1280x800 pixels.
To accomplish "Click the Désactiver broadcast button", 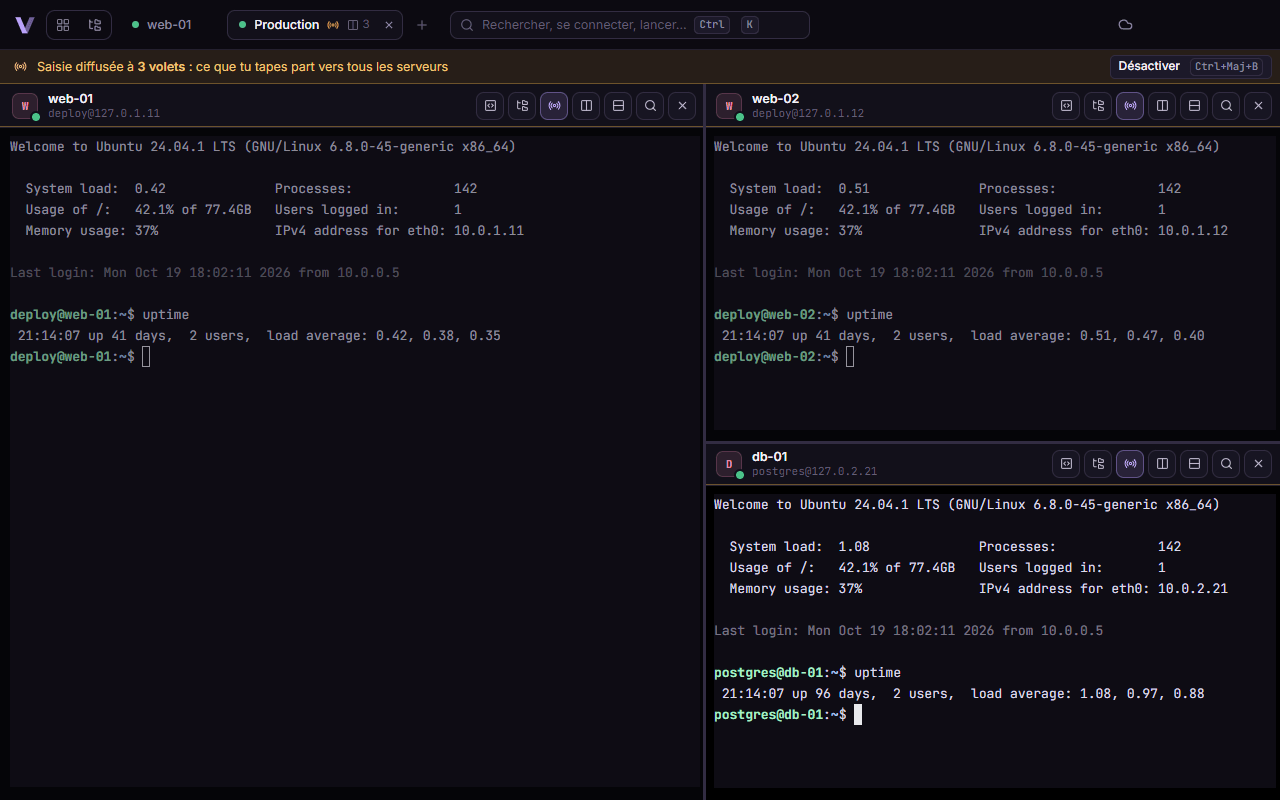I will click(1190, 66).
